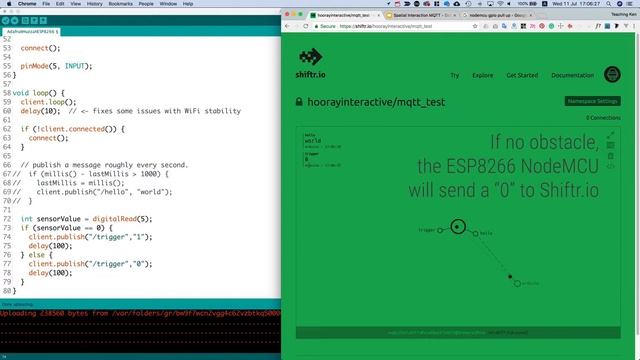This screenshot has height=360, width=640.
Task: Click code line 'int sensorValue = digitalRead(5);'
Action: (x=86, y=219)
